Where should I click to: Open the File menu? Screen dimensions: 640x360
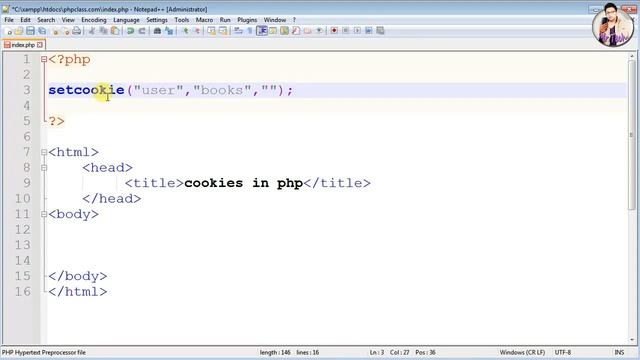(9, 20)
